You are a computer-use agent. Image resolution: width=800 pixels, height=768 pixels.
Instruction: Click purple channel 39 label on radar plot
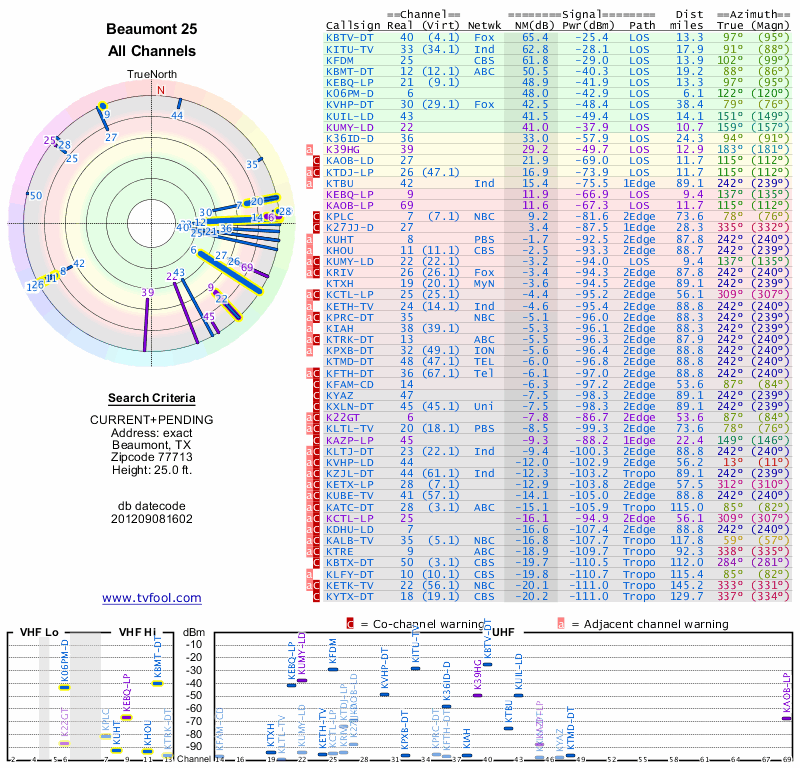(x=147, y=292)
